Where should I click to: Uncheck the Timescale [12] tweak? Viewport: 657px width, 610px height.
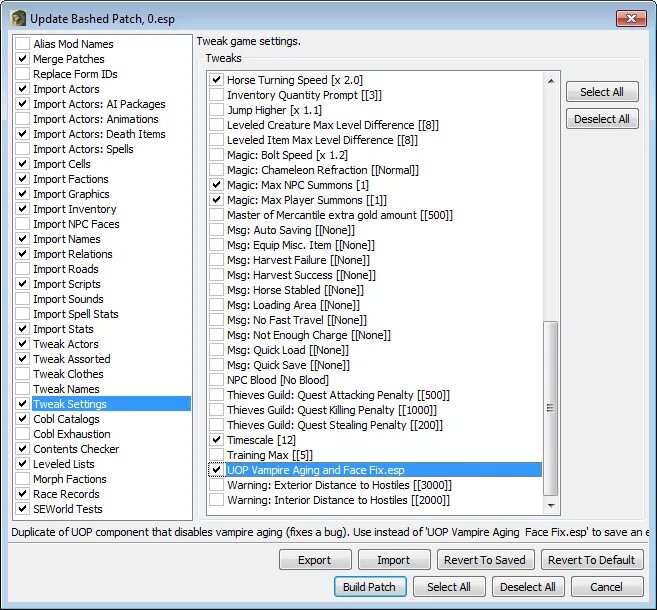coord(216,440)
